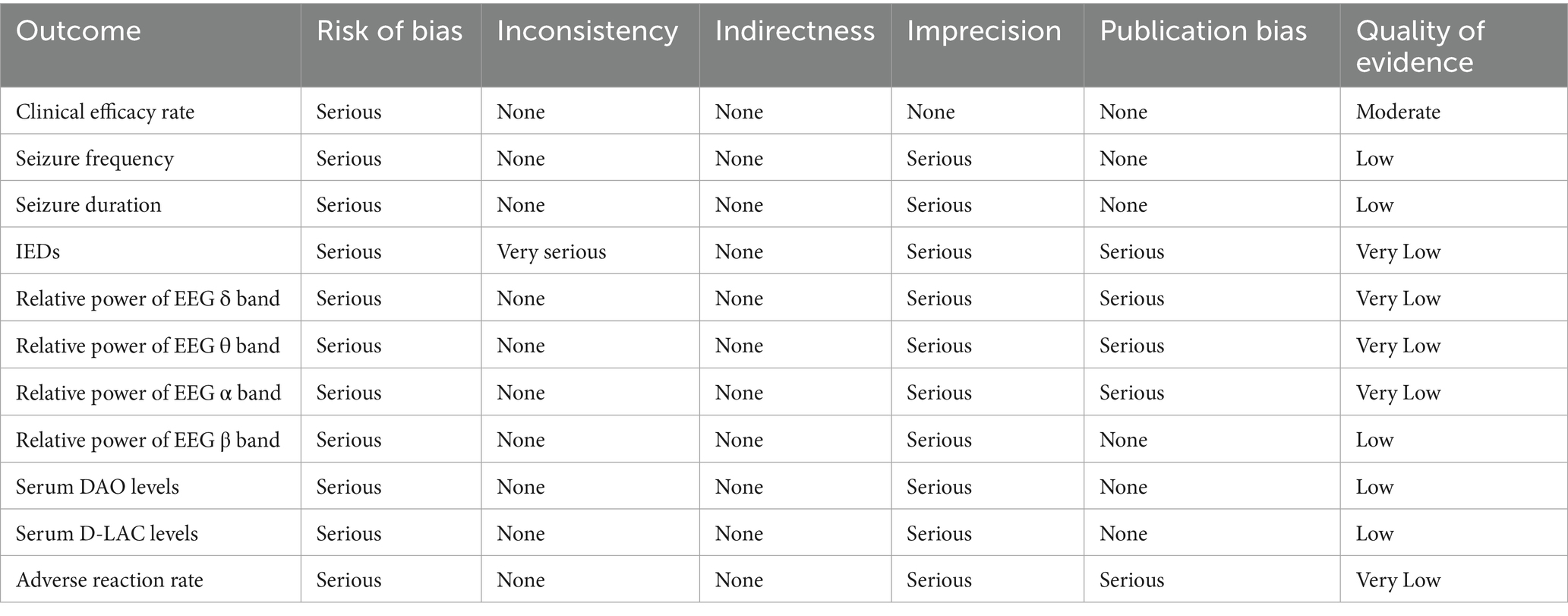The height and width of the screenshot is (616, 1568).
Task: Click the Serum D-LAC levels row label
Action: tap(106, 534)
